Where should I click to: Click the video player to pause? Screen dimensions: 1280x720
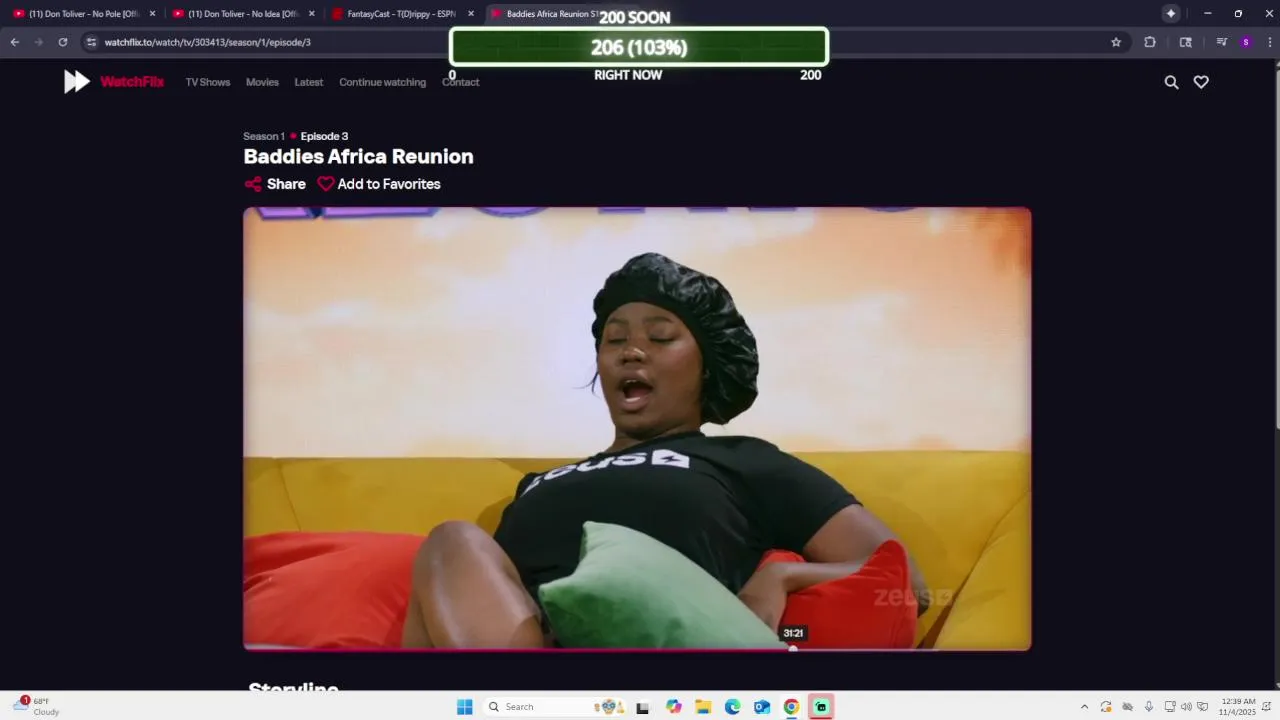(637, 428)
